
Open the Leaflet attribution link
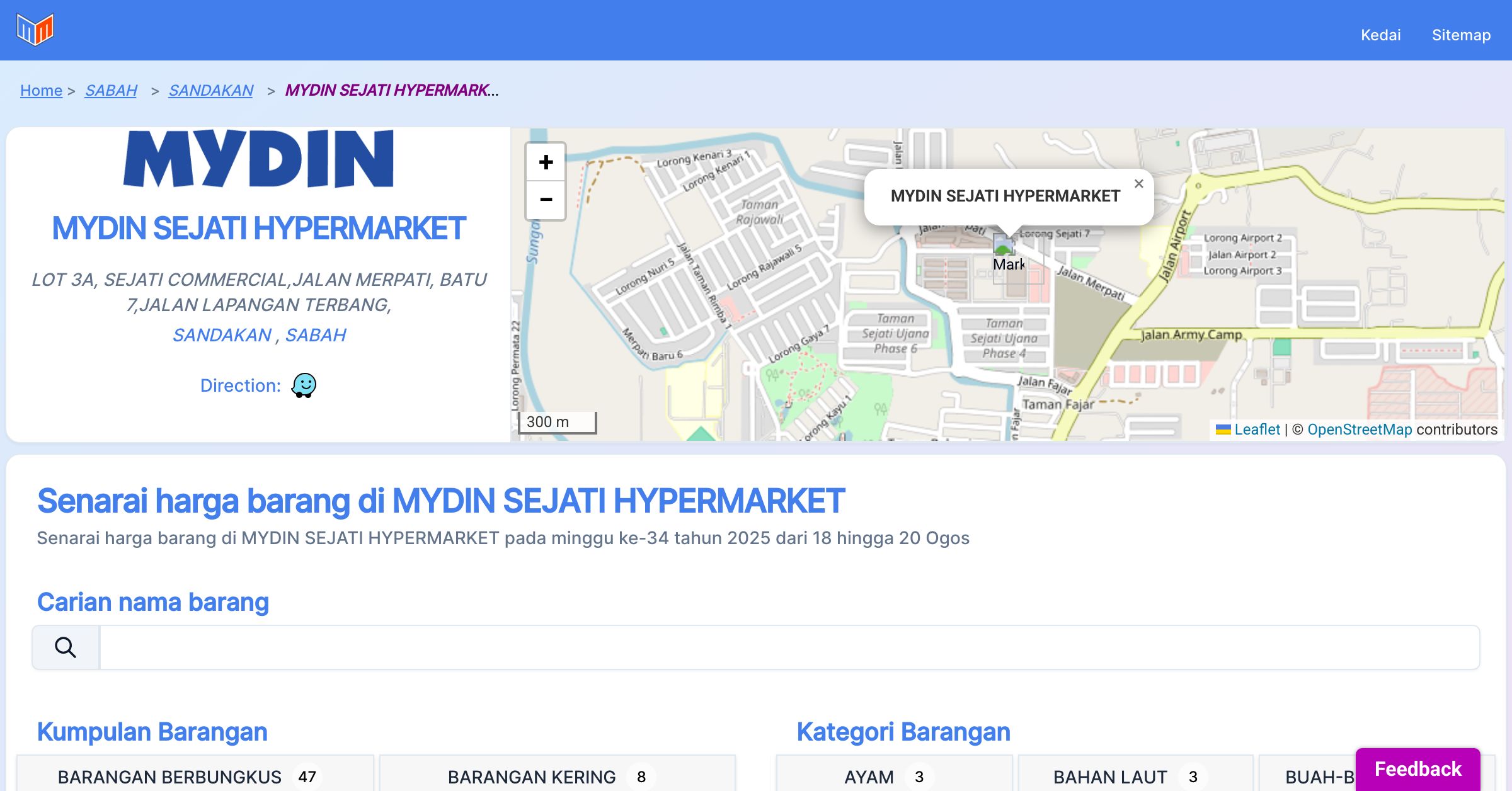coord(1257,430)
